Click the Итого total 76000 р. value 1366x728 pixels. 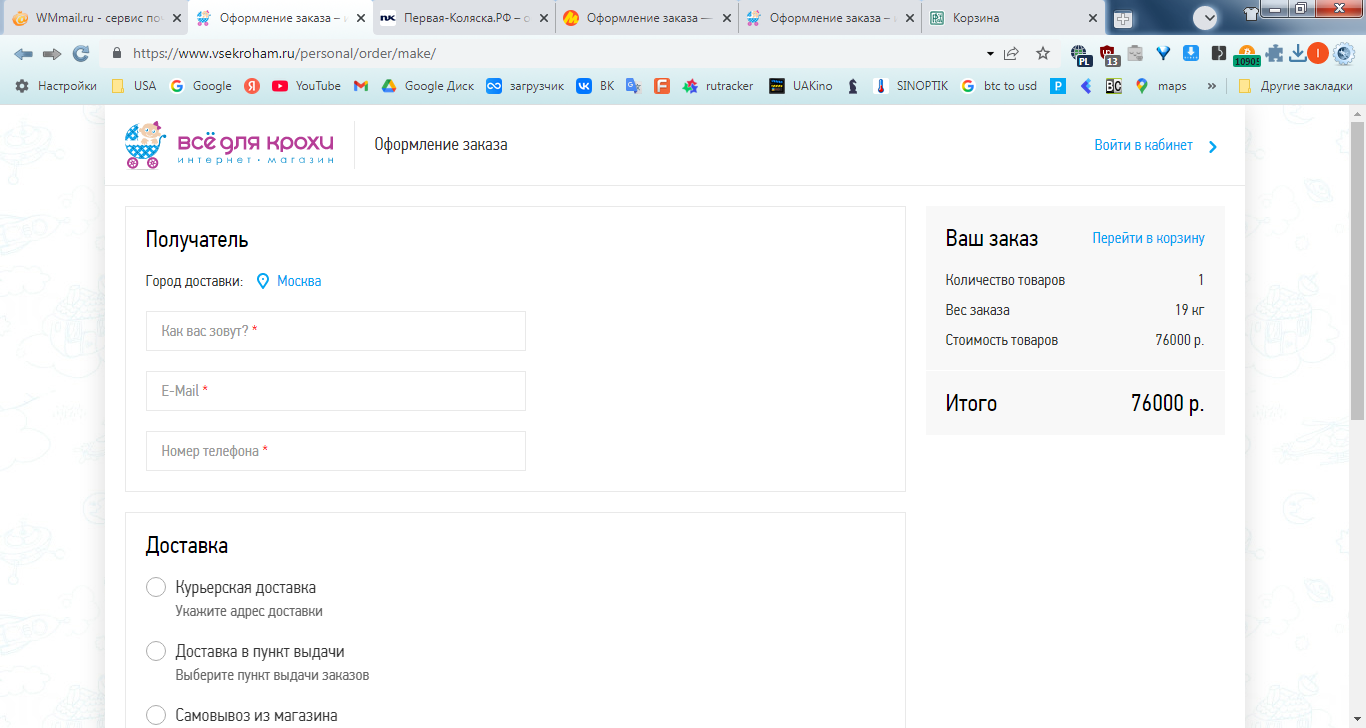[1167, 404]
